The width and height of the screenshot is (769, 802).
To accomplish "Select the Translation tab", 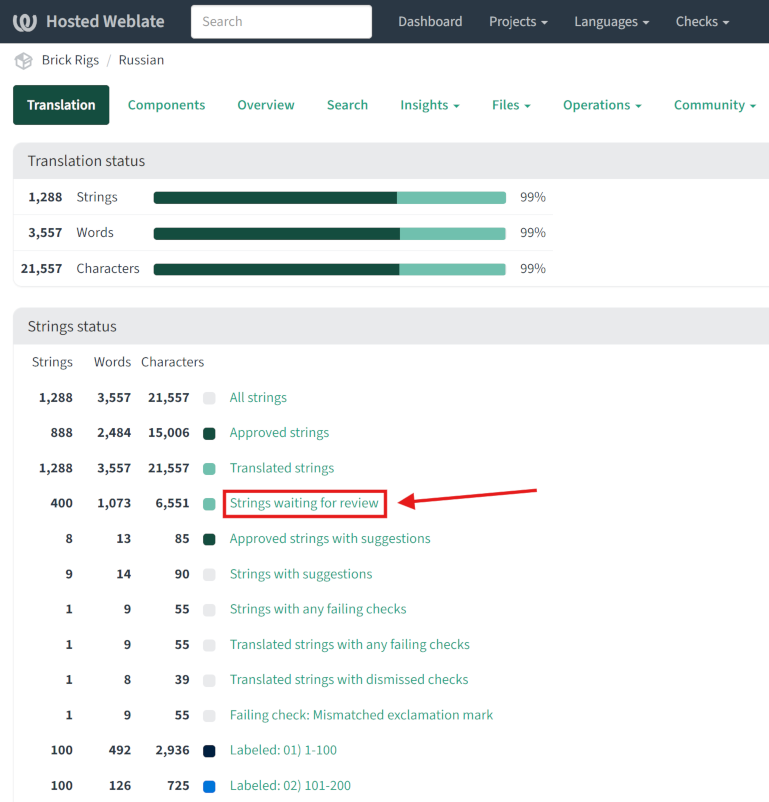I will click(x=61, y=105).
